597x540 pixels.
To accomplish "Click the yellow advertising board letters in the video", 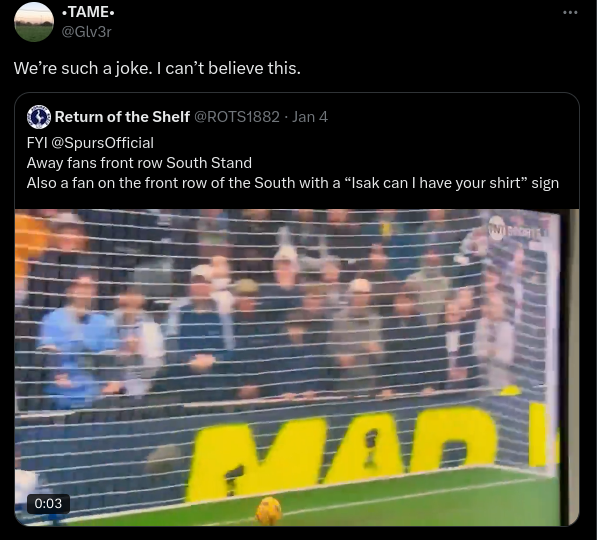I will pos(371,453).
